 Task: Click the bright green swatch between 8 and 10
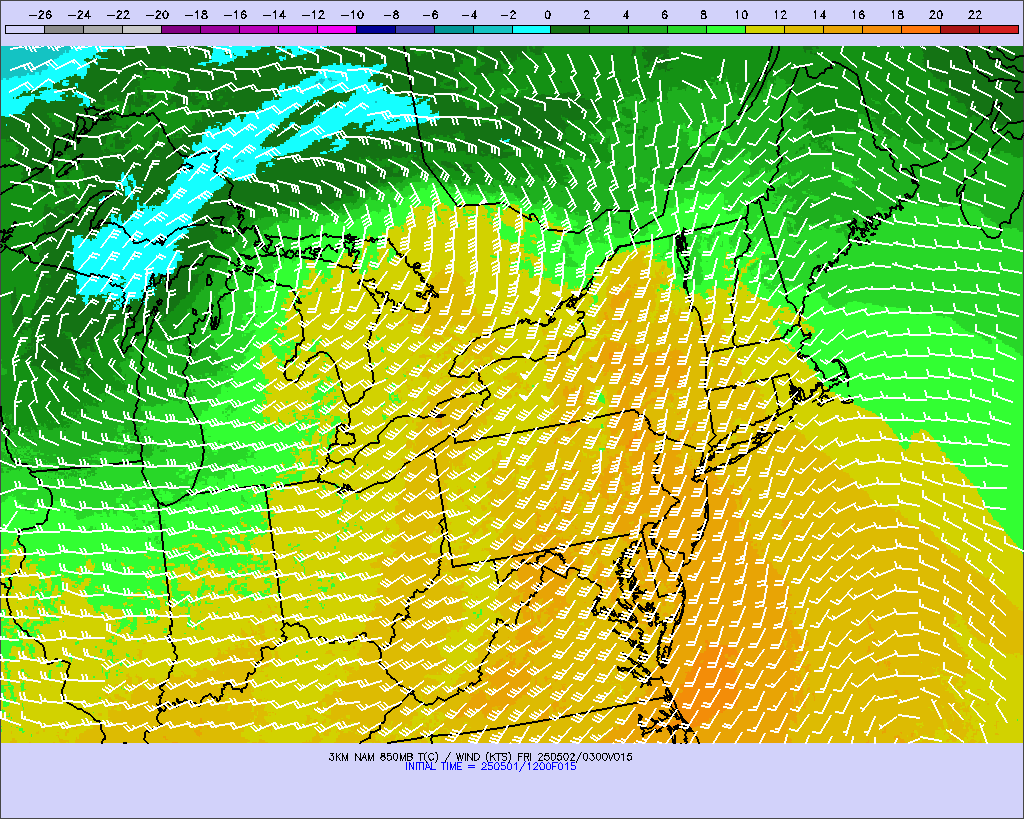pyautogui.click(x=726, y=29)
